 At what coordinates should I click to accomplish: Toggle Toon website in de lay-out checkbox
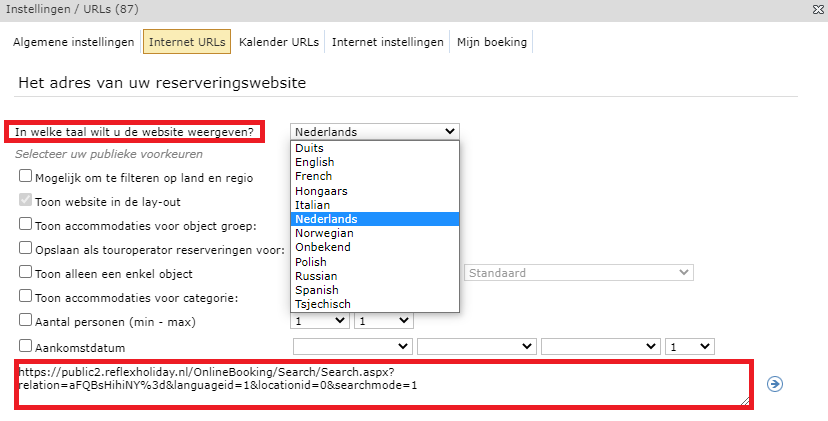25,200
